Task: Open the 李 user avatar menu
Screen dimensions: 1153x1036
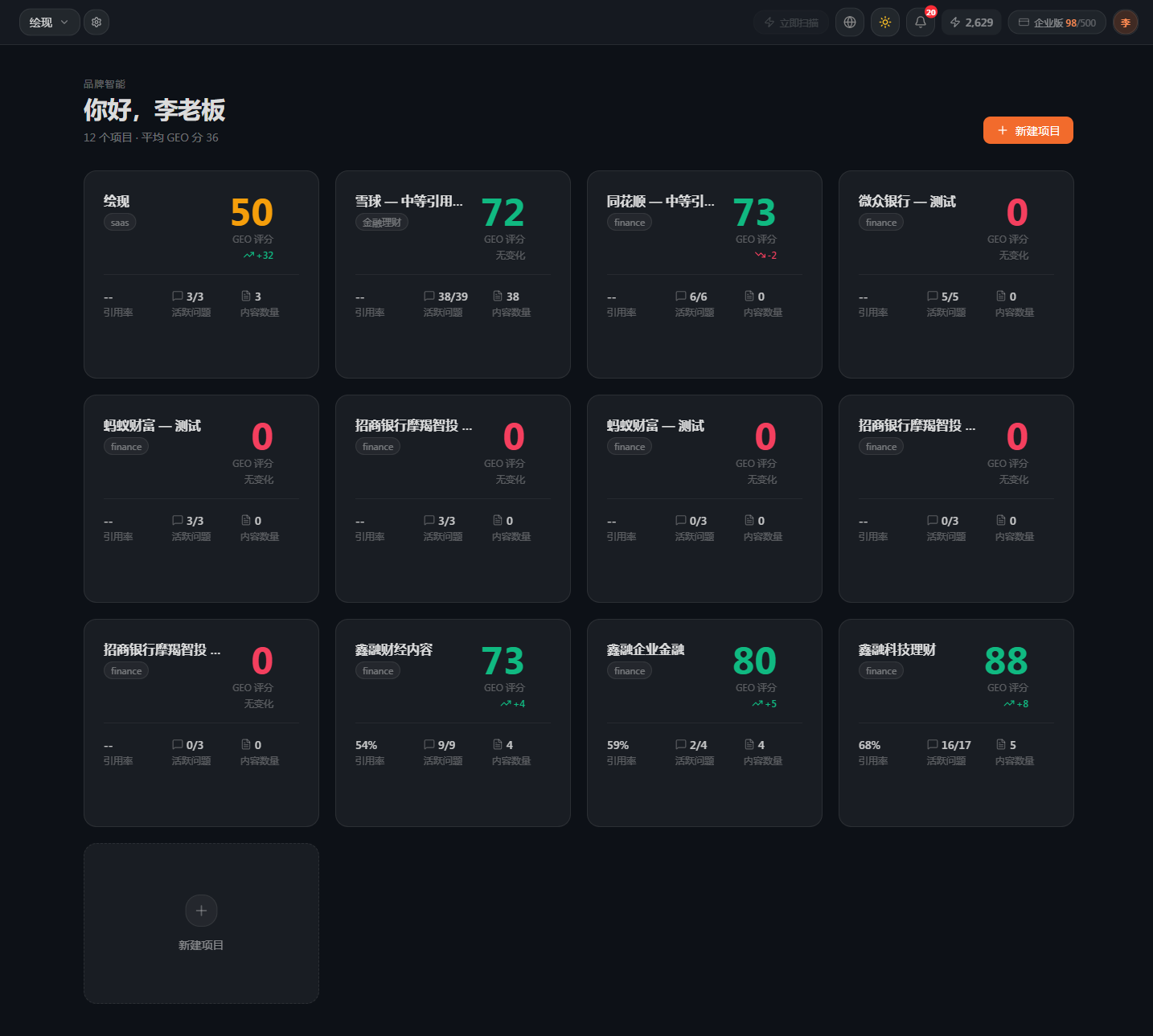Action: tap(1126, 23)
